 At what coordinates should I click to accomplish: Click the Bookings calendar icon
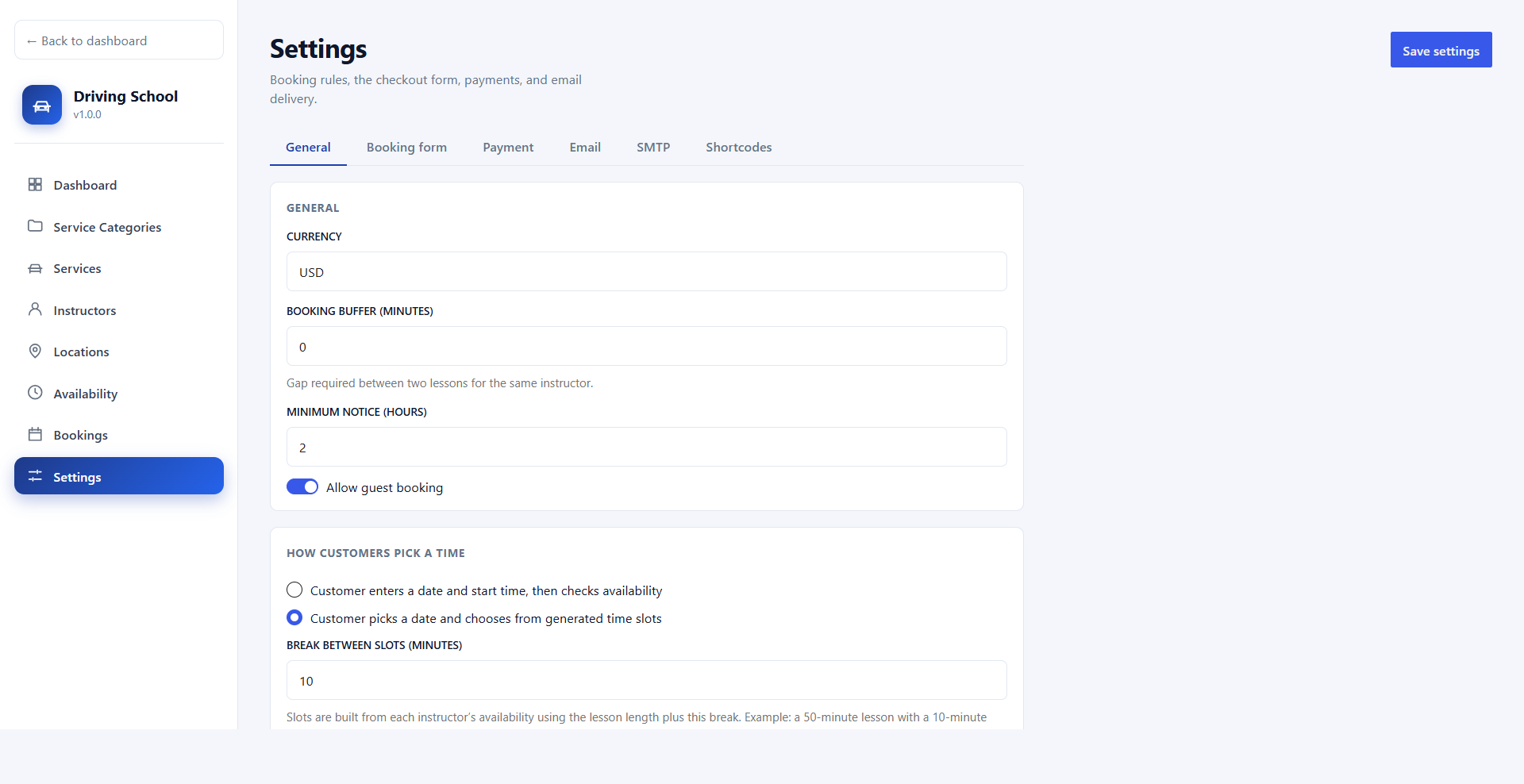[35, 434]
